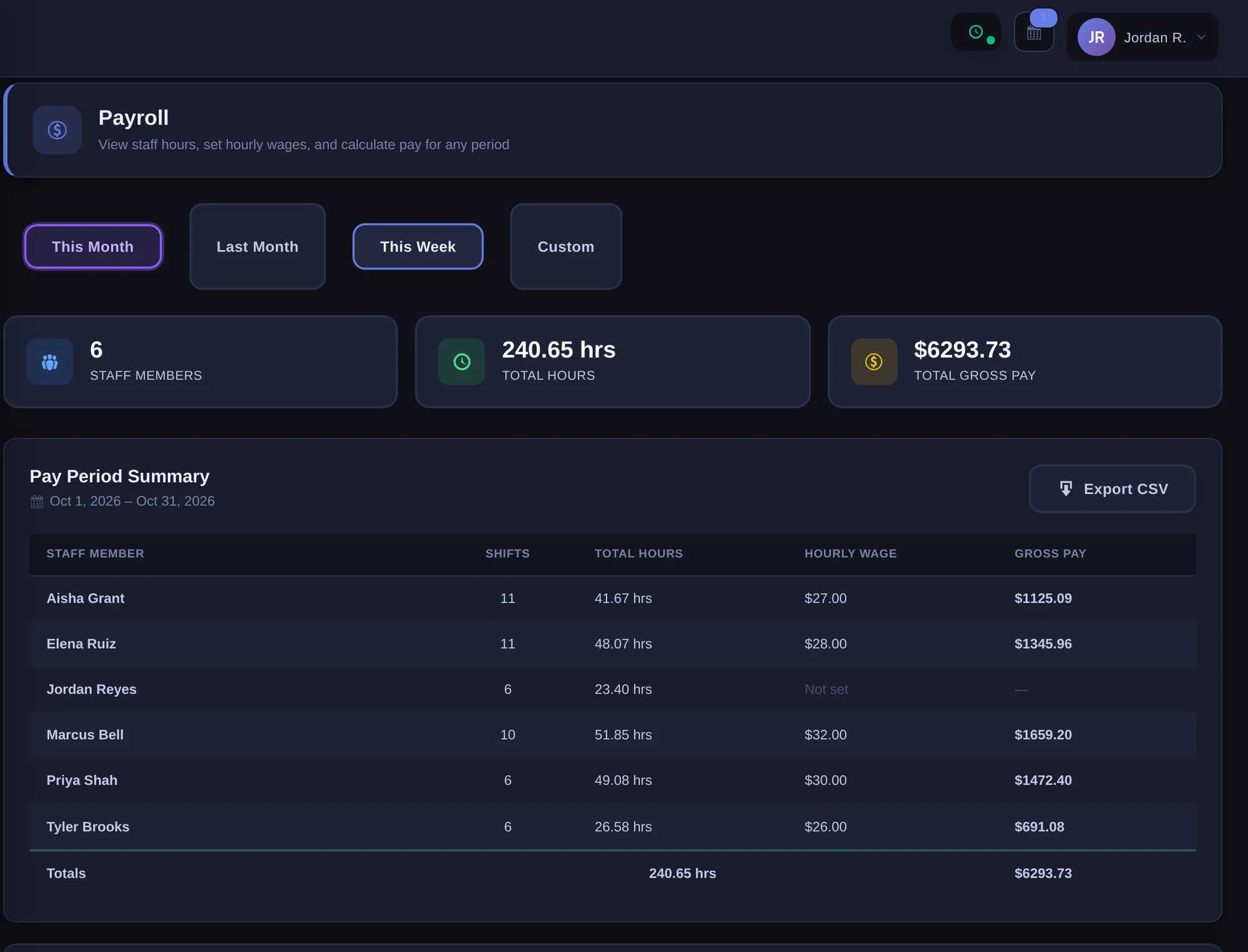Viewport: 1248px width, 952px height.
Task: Select the Jordan Reyes row name
Action: click(92, 689)
